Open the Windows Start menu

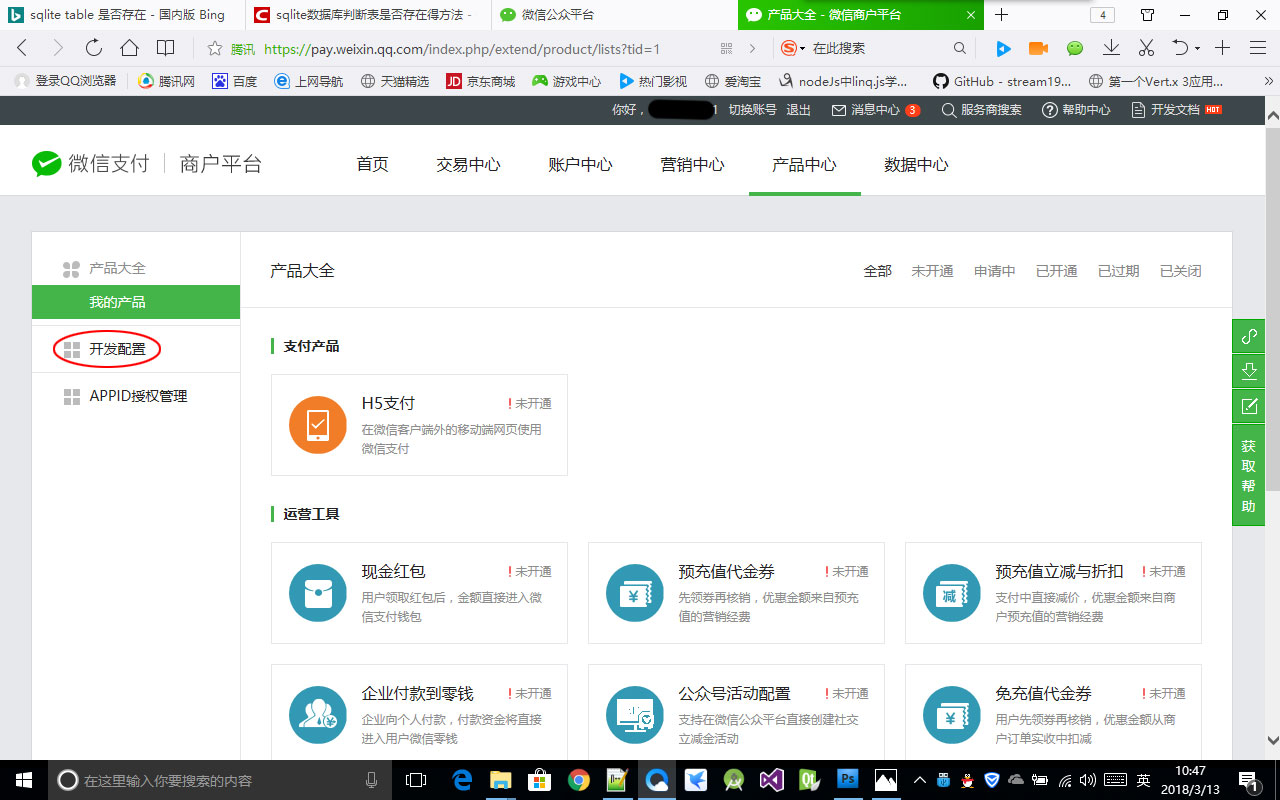[23, 779]
